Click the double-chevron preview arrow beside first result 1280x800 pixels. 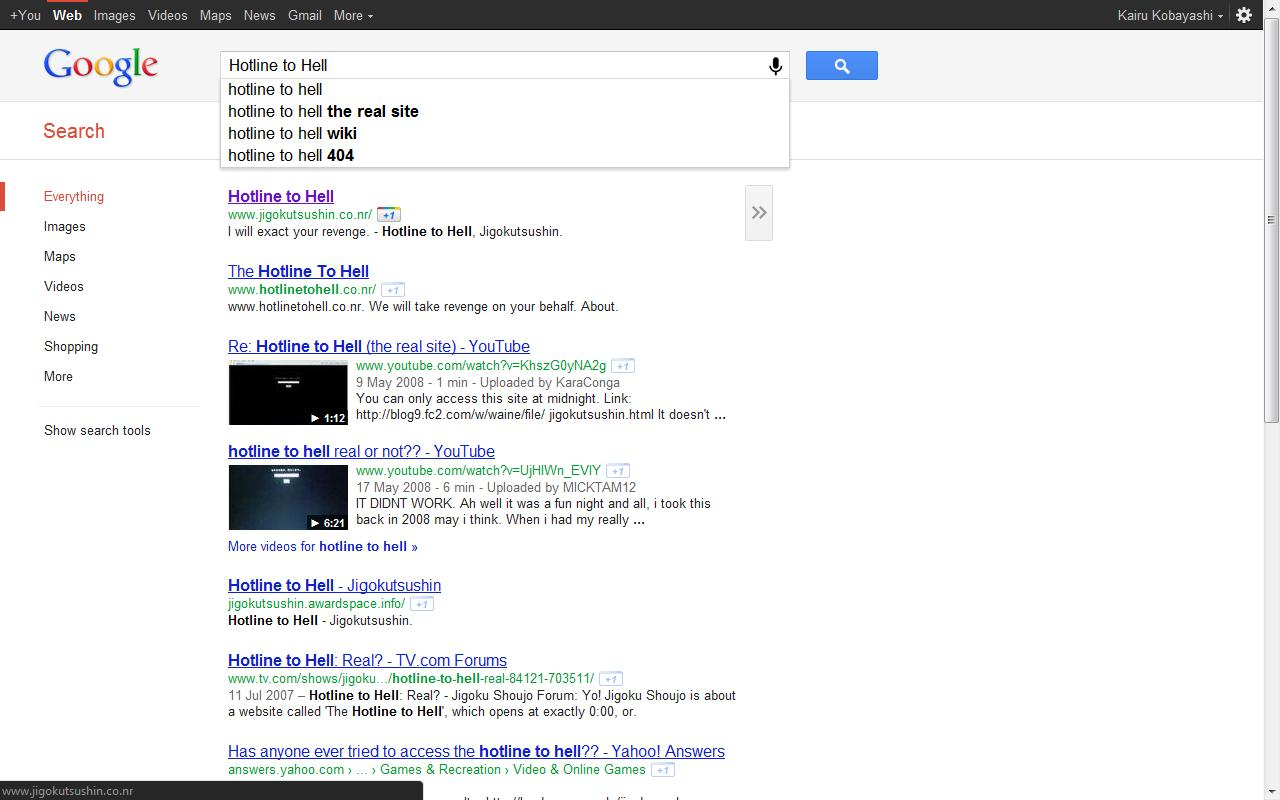click(x=759, y=213)
